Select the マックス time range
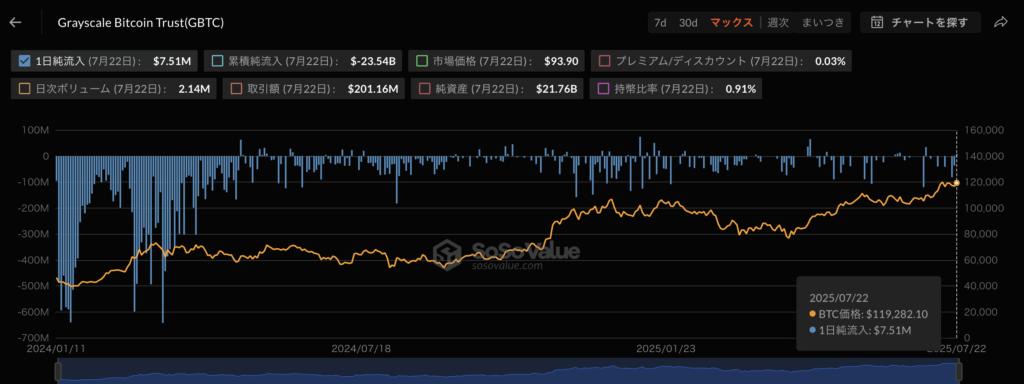Screen dimensions: 1024x384 point(731,22)
